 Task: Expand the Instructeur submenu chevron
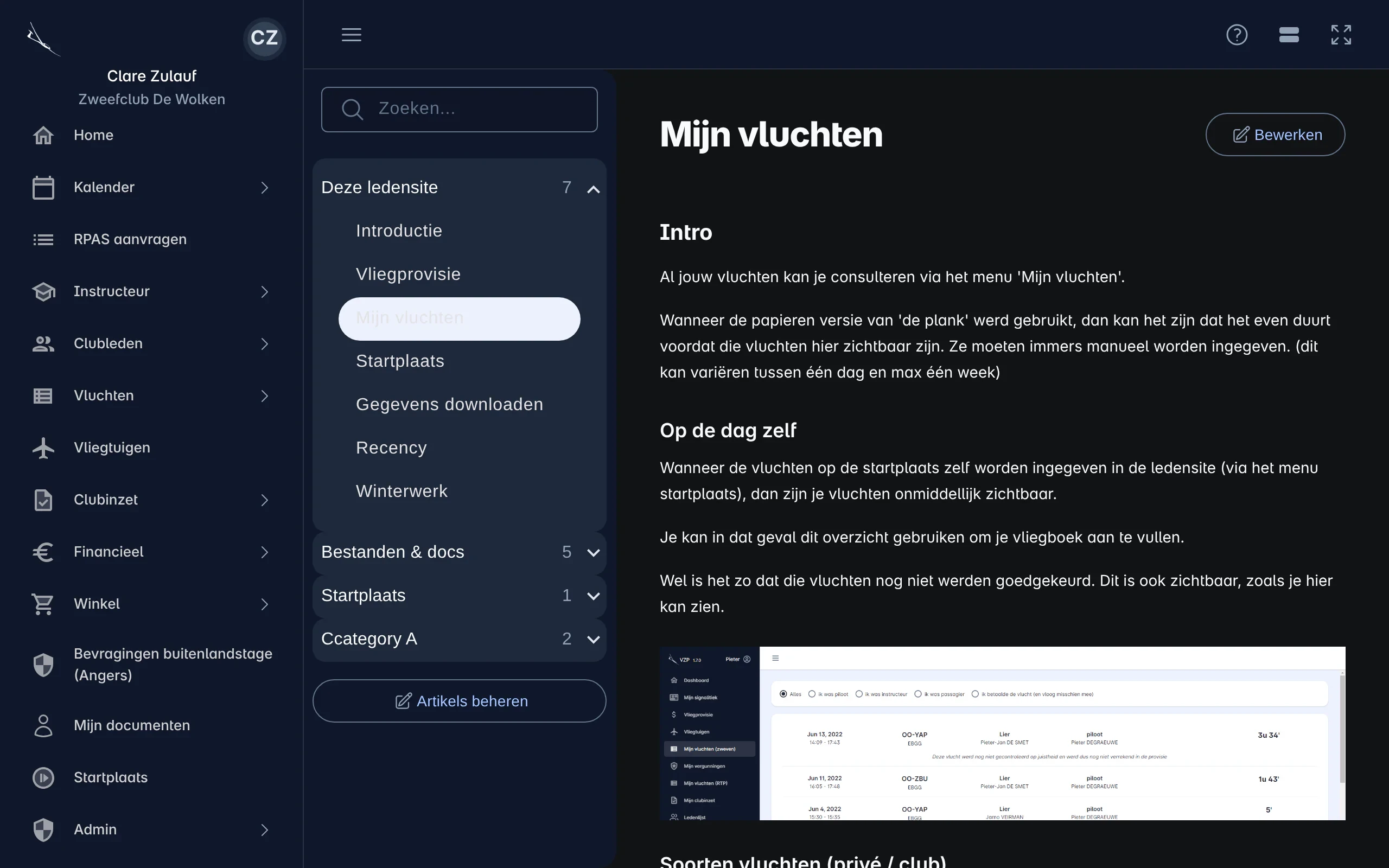(265, 292)
